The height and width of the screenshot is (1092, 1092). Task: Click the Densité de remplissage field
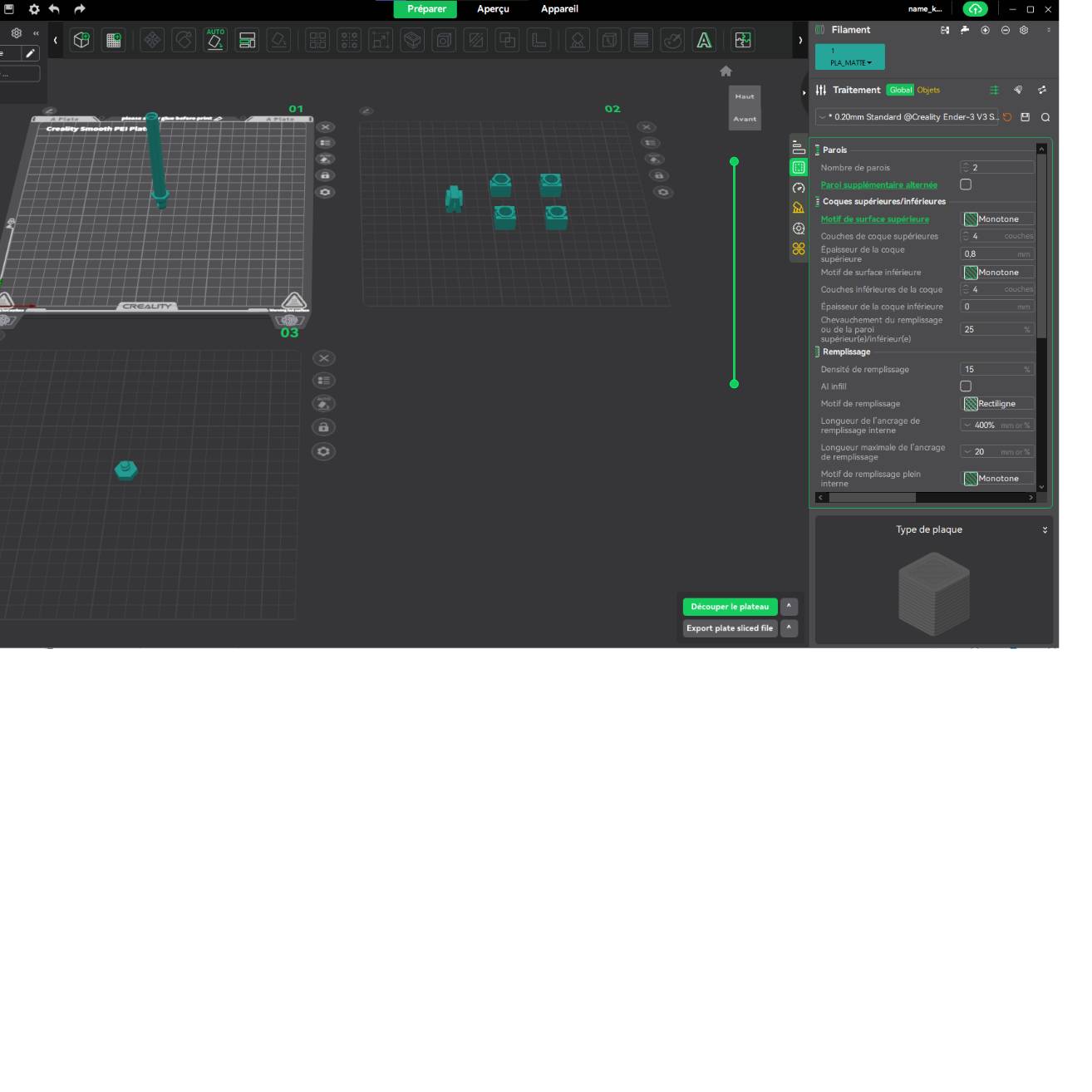[997, 369]
